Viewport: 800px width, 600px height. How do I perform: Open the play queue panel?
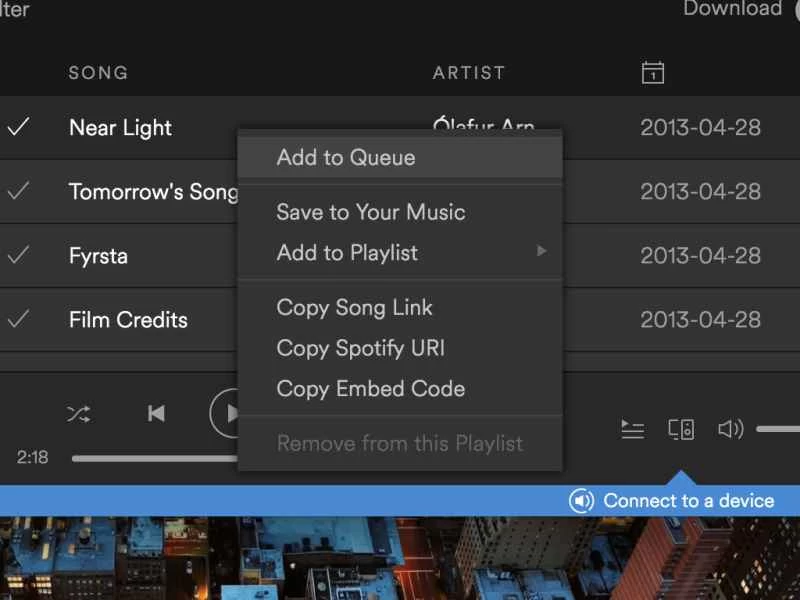click(633, 429)
